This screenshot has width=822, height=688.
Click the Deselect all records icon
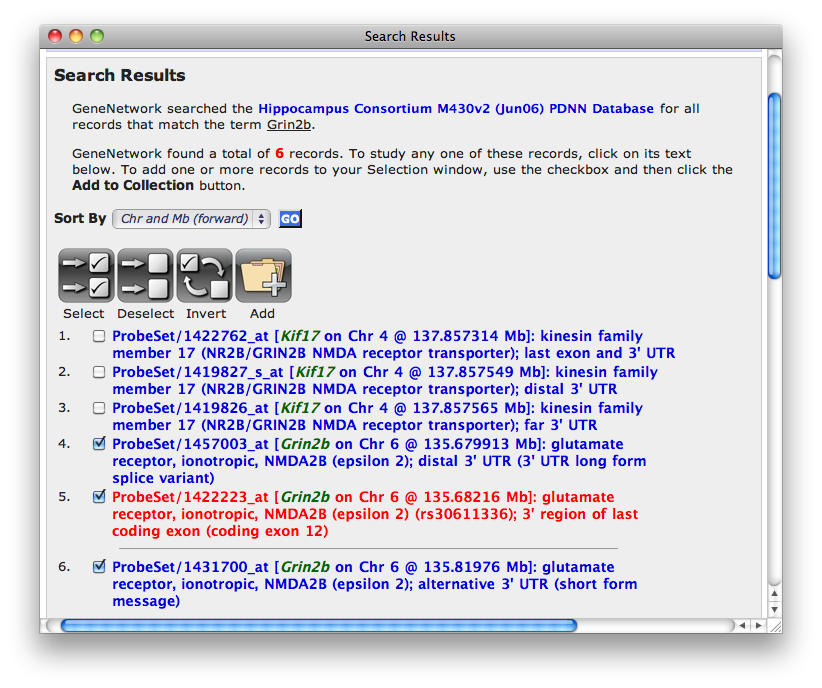(145, 276)
